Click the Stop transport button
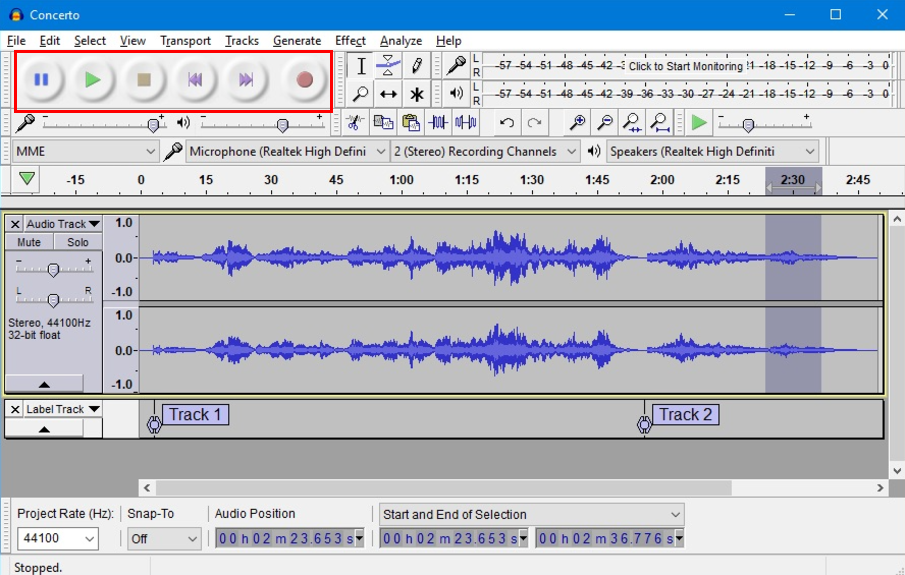 pyautogui.click(x=144, y=80)
